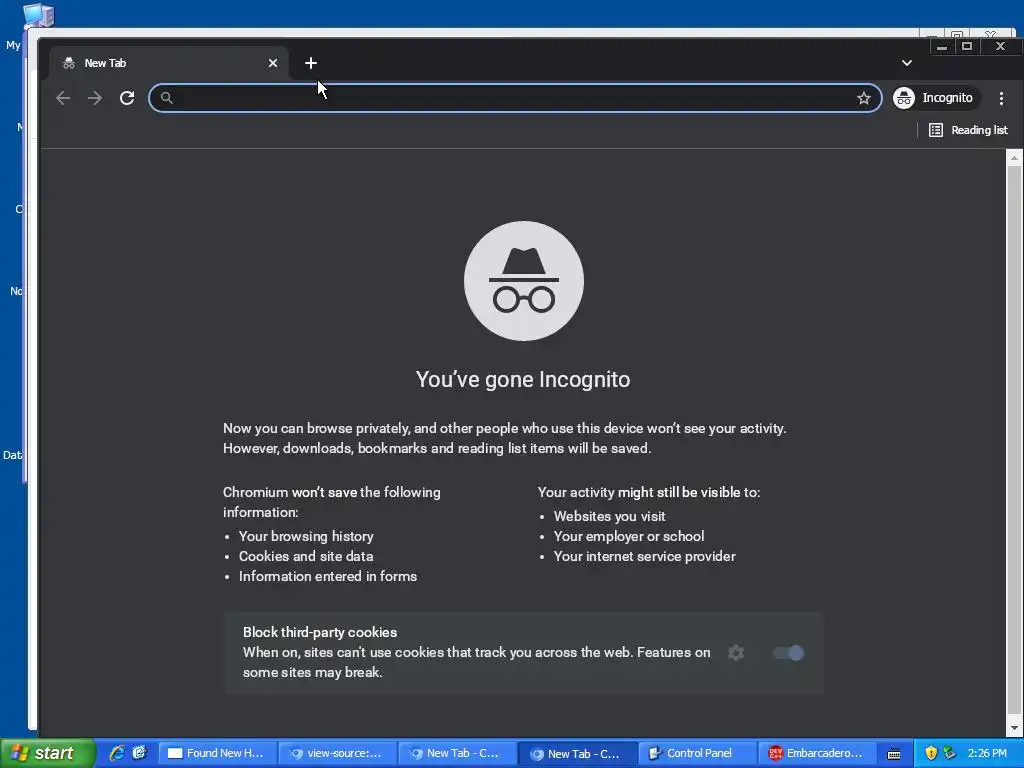Click the on-screen keyboard tray icon
This screenshot has height=768, width=1024.
pyautogui.click(x=894, y=754)
